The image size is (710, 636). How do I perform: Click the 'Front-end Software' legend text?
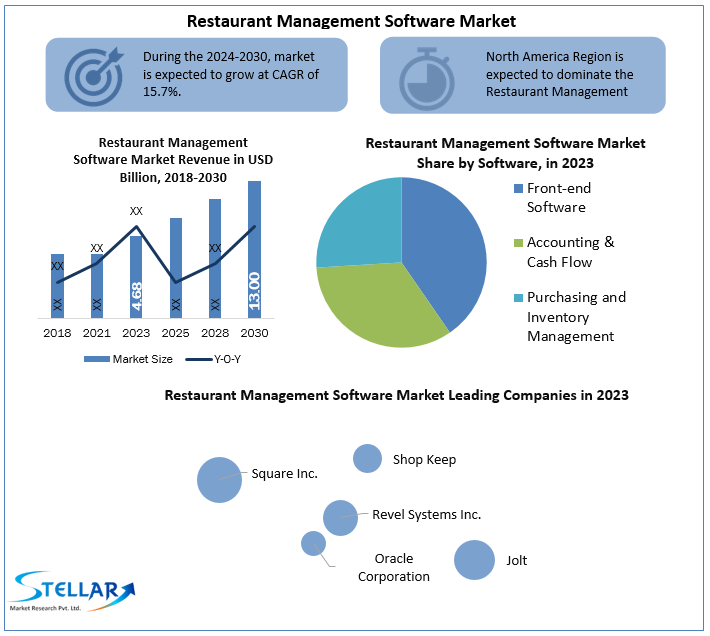pyautogui.click(x=559, y=198)
